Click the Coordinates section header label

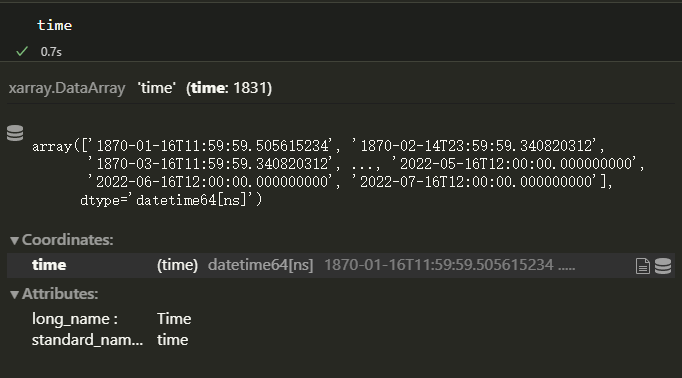[x=67, y=240]
